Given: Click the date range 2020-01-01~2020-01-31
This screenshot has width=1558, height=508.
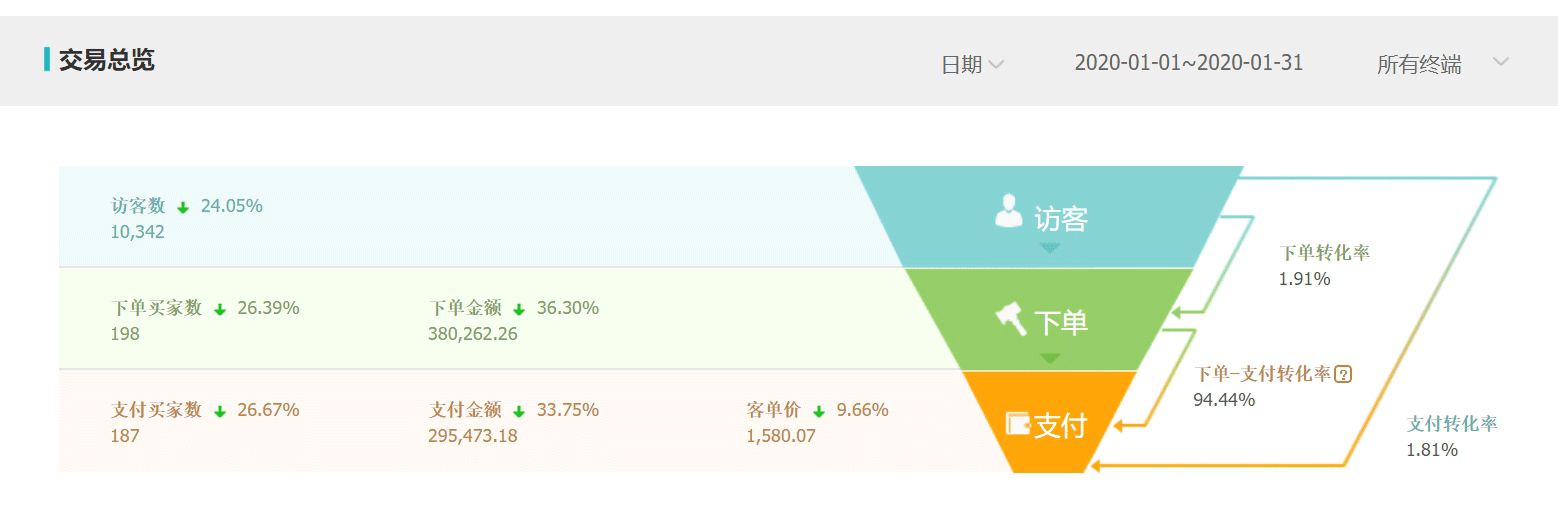Looking at the screenshot, I should click(1188, 63).
